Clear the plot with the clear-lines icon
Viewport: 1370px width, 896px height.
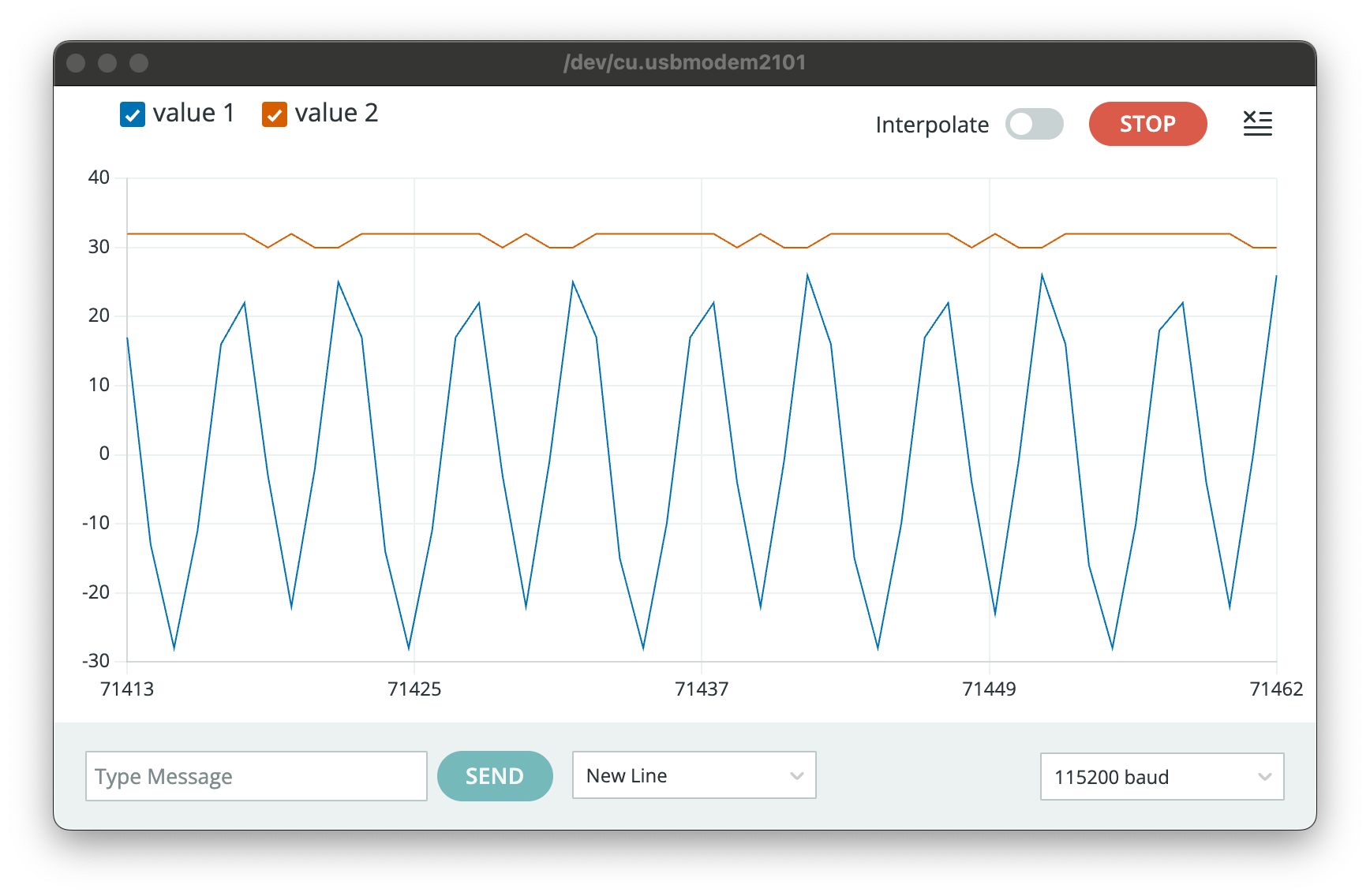1257,124
